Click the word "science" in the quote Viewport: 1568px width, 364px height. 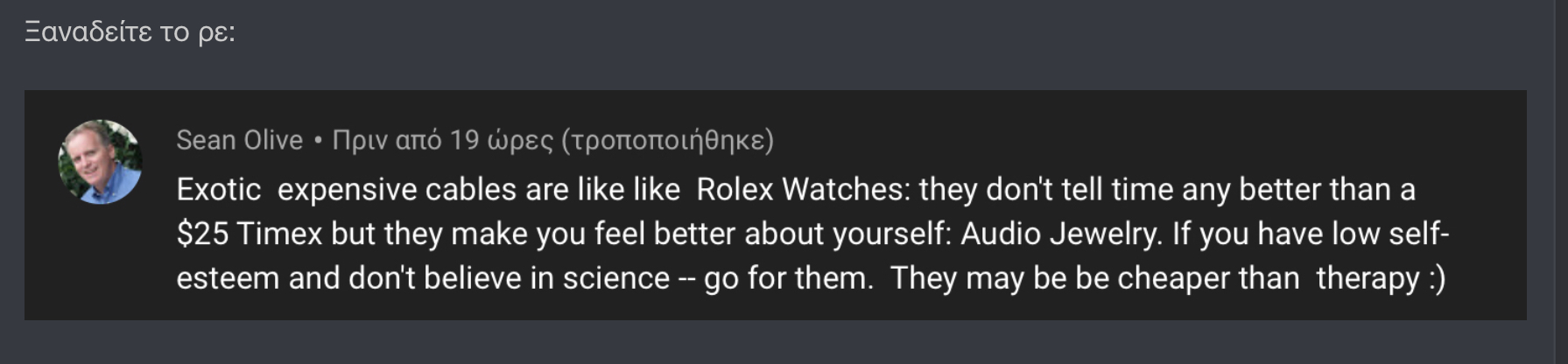click(x=616, y=278)
